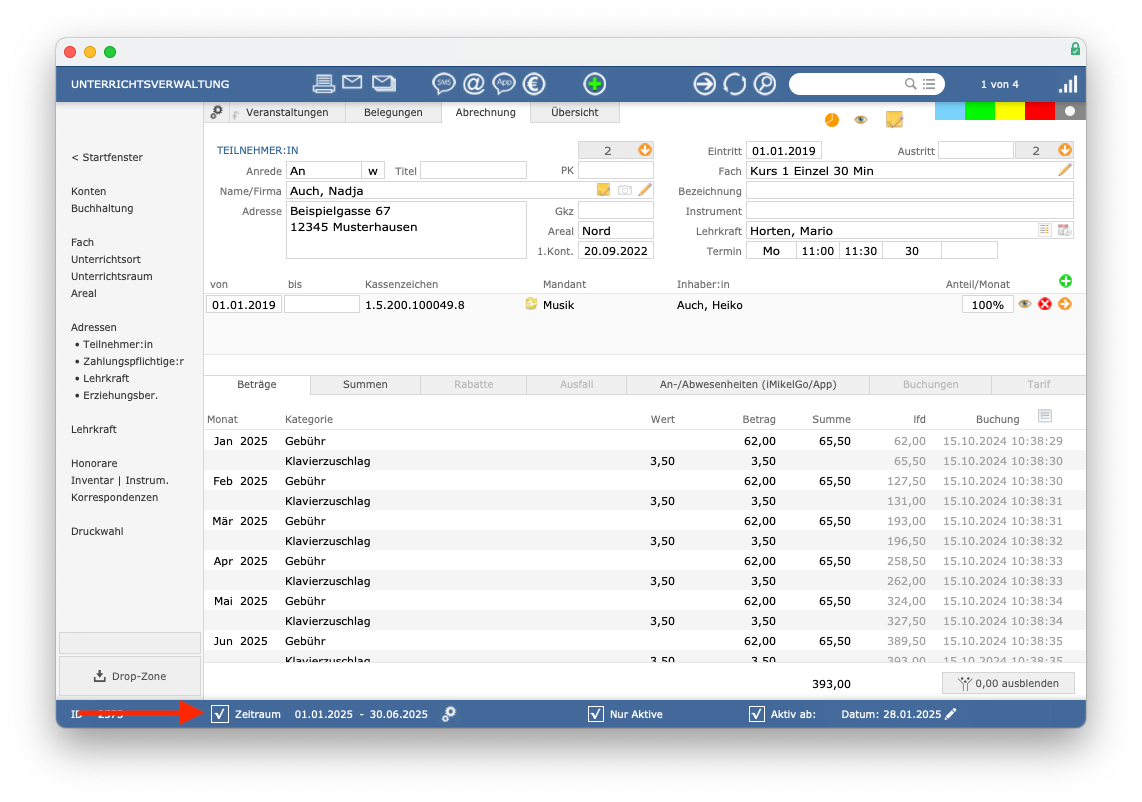The height and width of the screenshot is (802, 1142).
Task: Click the Euro currency icon
Action: [x=534, y=84]
